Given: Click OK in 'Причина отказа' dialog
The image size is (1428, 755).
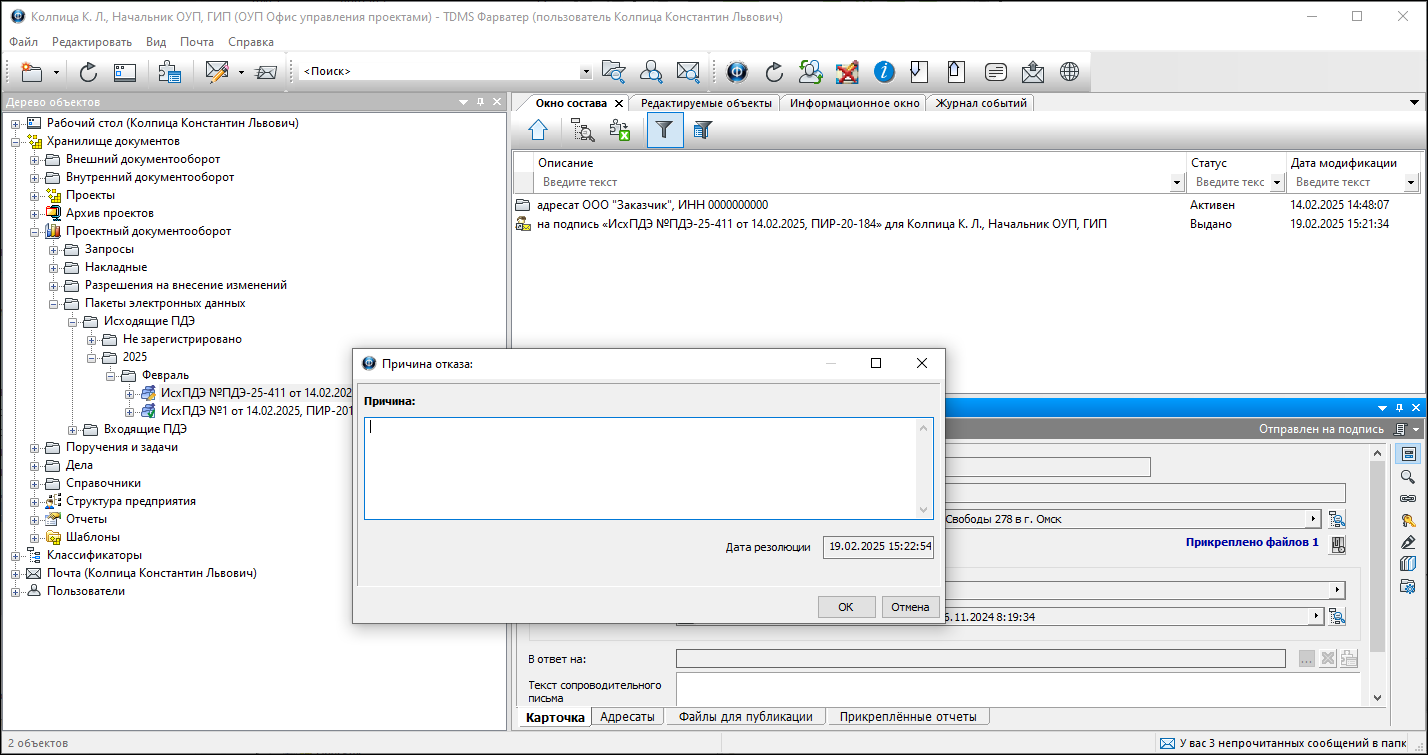Looking at the screenshot, I should [846, 607].
